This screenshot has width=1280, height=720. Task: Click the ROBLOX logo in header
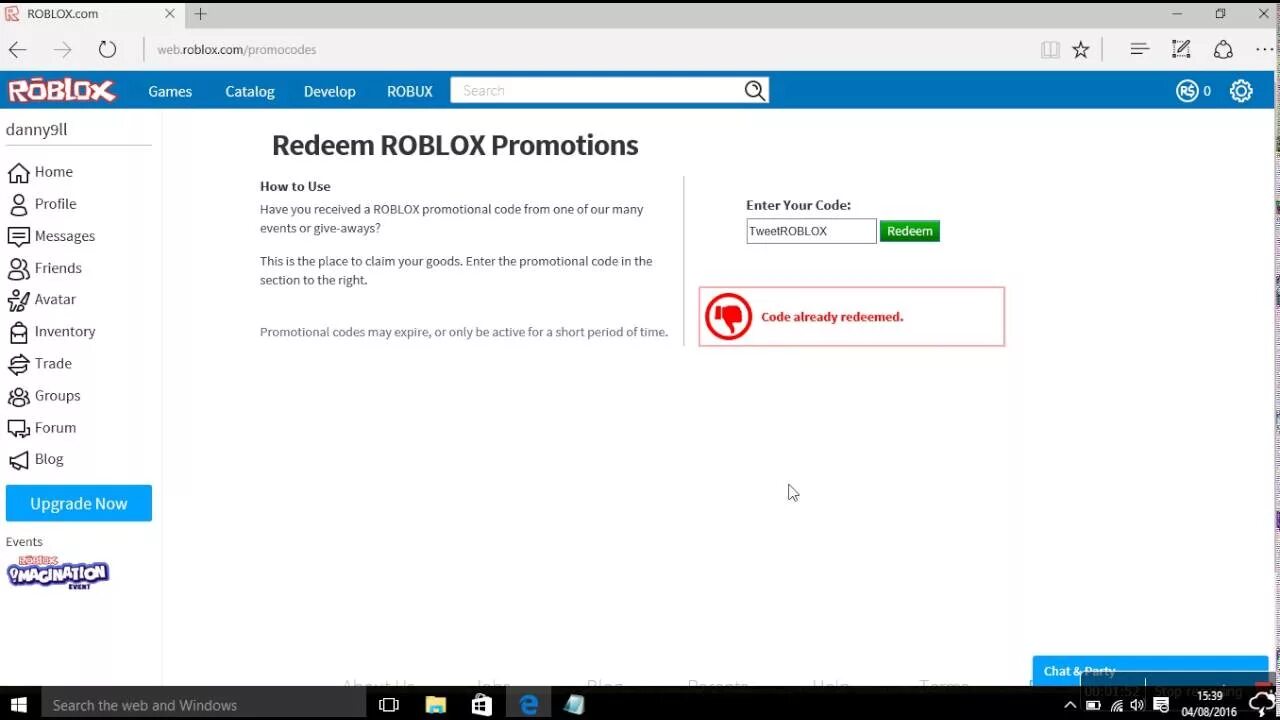[62, 90]
